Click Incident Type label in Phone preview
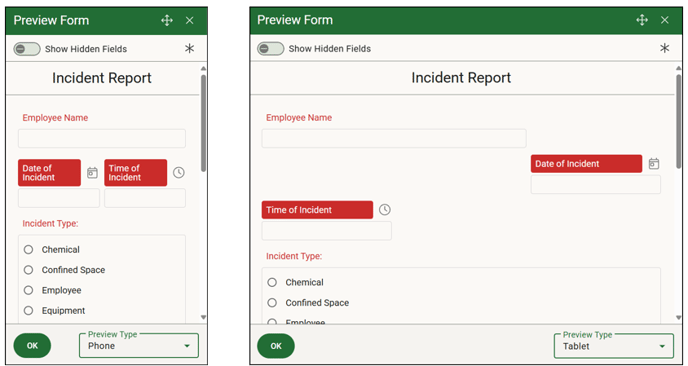The width and height of the screenshot is (688, 366). tap(50, 223)
